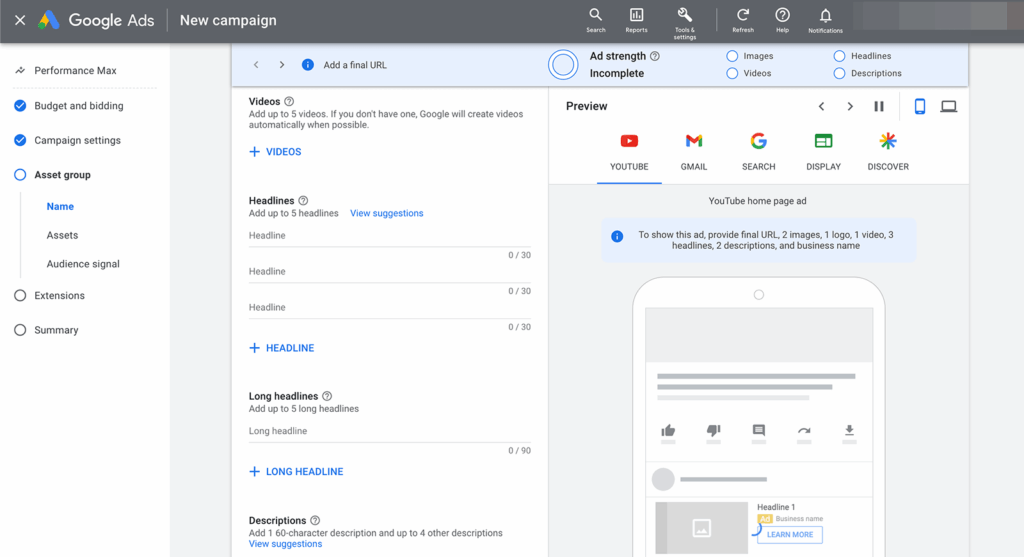Image resolution: width=1024 pixels, height=557 pixels.
Task: Select the Descriptions ad strength indicator
Action: pyautogui.click(x=840, y=73)
